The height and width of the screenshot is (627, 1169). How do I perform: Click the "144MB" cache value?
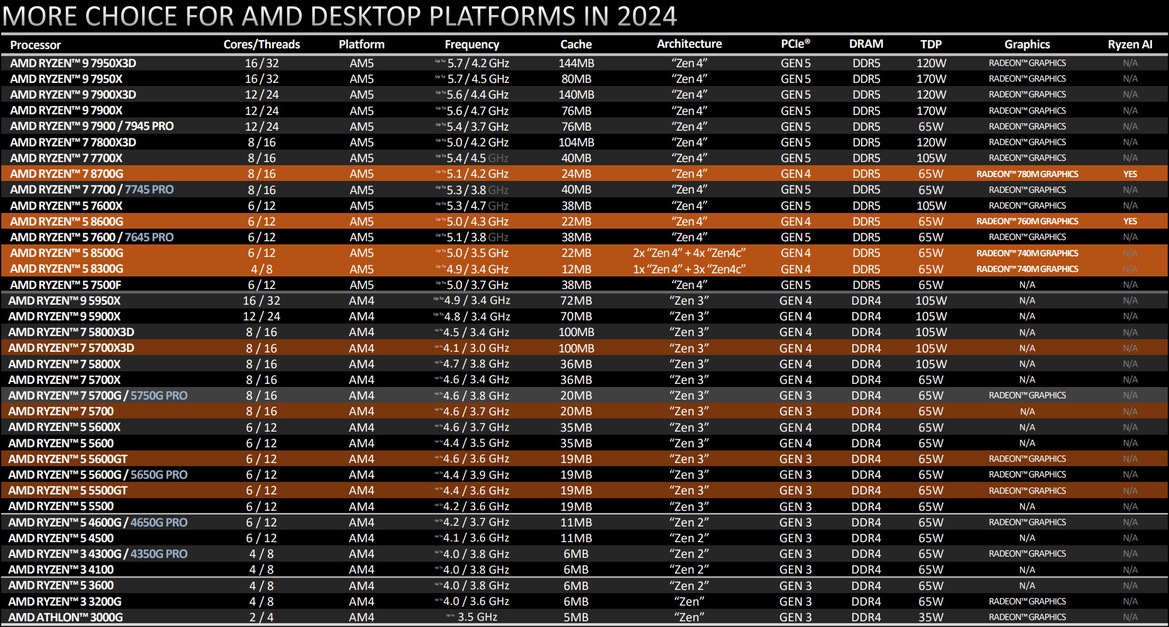pos(576,63)
